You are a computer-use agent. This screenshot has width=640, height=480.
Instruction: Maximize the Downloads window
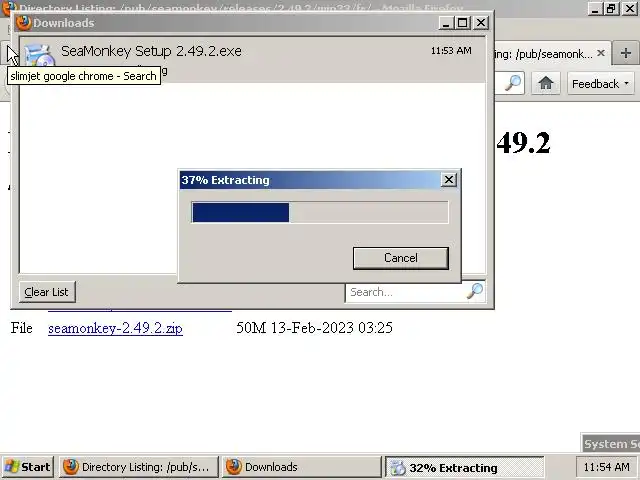tap(463, 23)
